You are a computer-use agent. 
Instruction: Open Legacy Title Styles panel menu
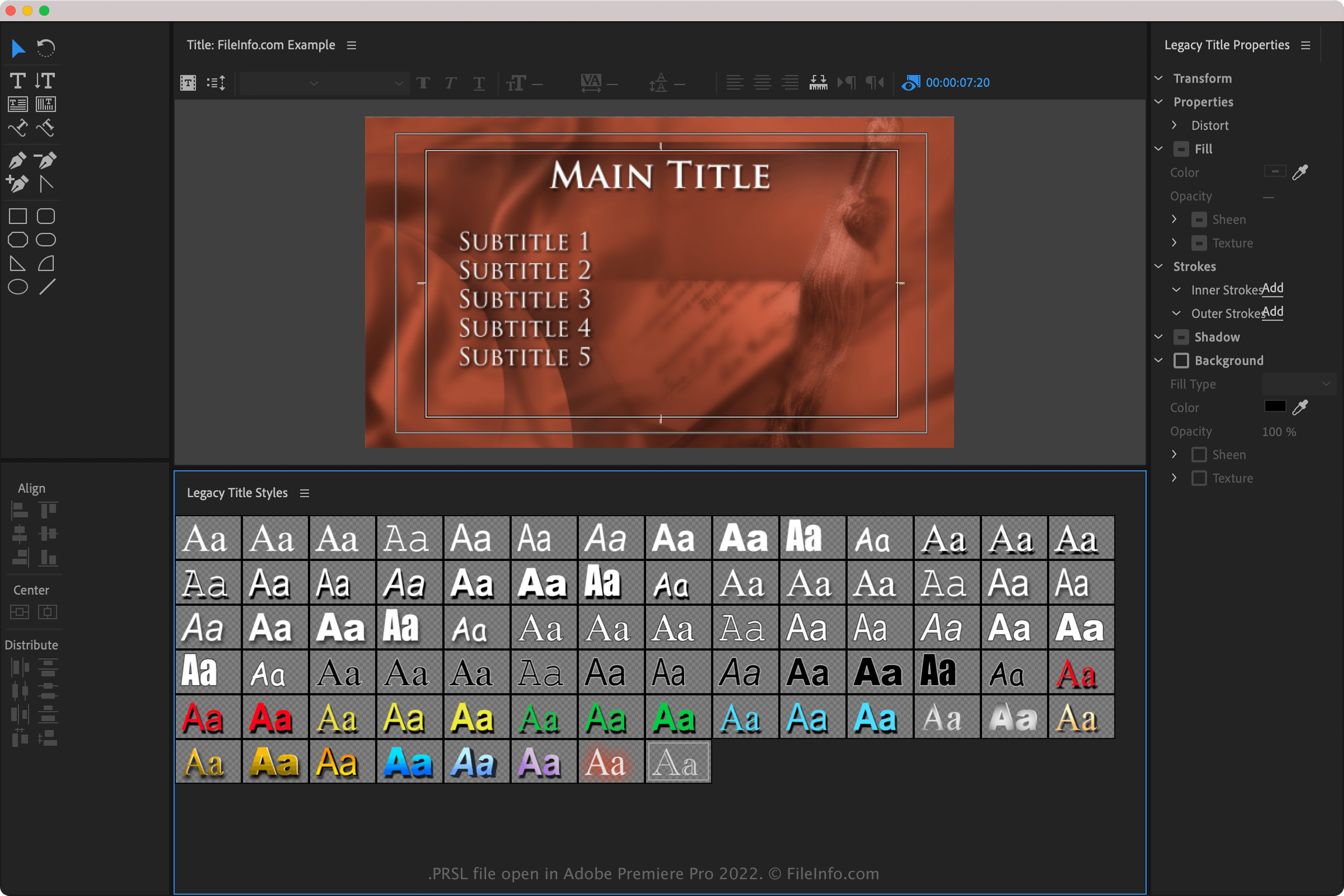[305, 493]
